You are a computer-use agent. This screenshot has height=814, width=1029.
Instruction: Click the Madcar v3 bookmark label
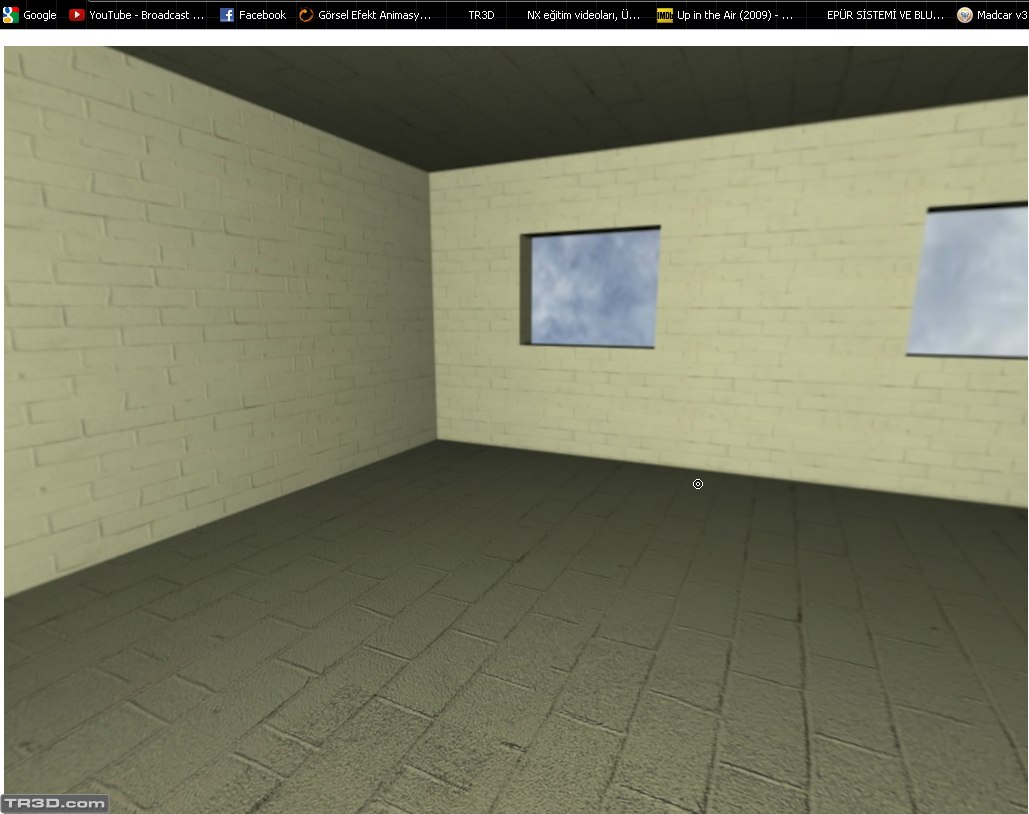1002,15
